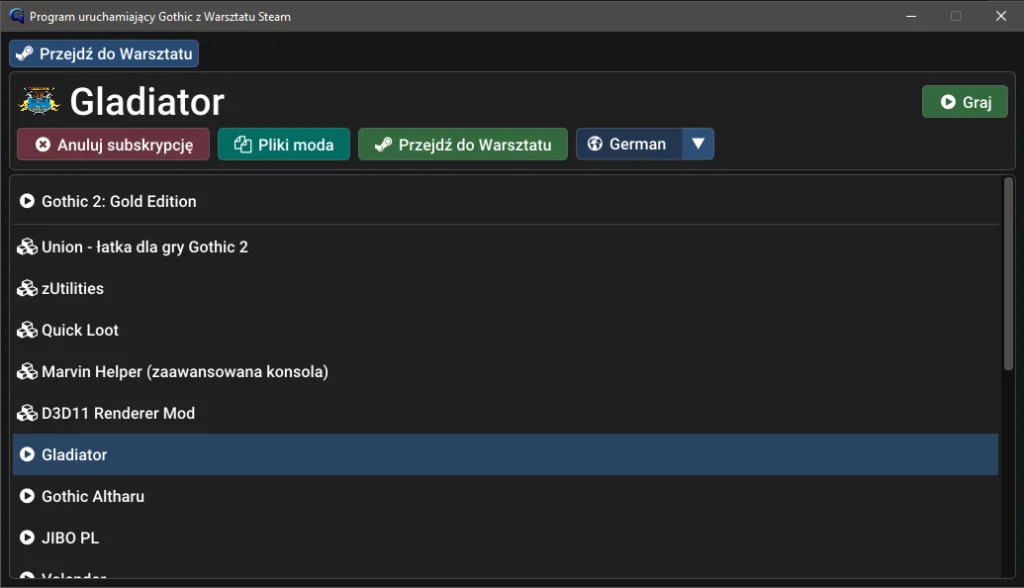Viewport: 1024px width, 588px height.
Task: Open Pliki moda files button
Action: pyautogui.click(x=283, y=144)
